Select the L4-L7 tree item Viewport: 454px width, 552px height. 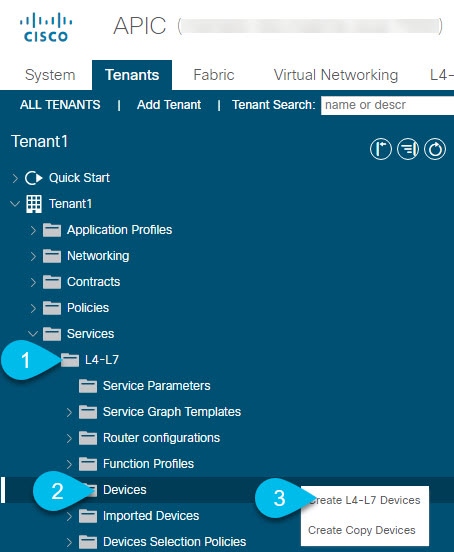point(102,360)
